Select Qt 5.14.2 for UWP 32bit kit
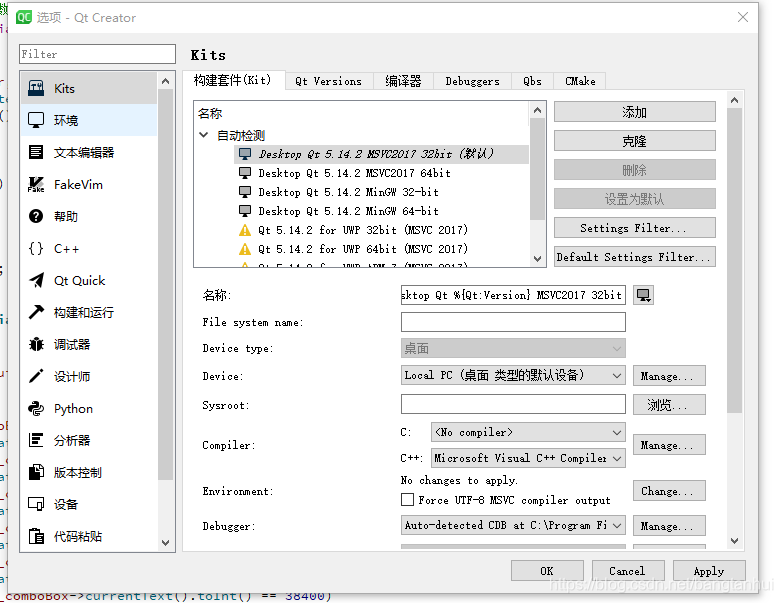Viewport: 783px width, 603px height. pyautogui.click(x=381, y=230)
